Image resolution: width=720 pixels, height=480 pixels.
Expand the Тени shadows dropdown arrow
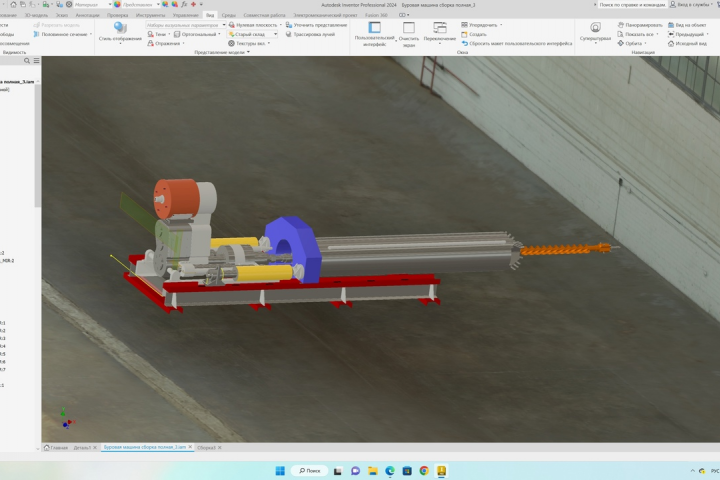[169, 34]
